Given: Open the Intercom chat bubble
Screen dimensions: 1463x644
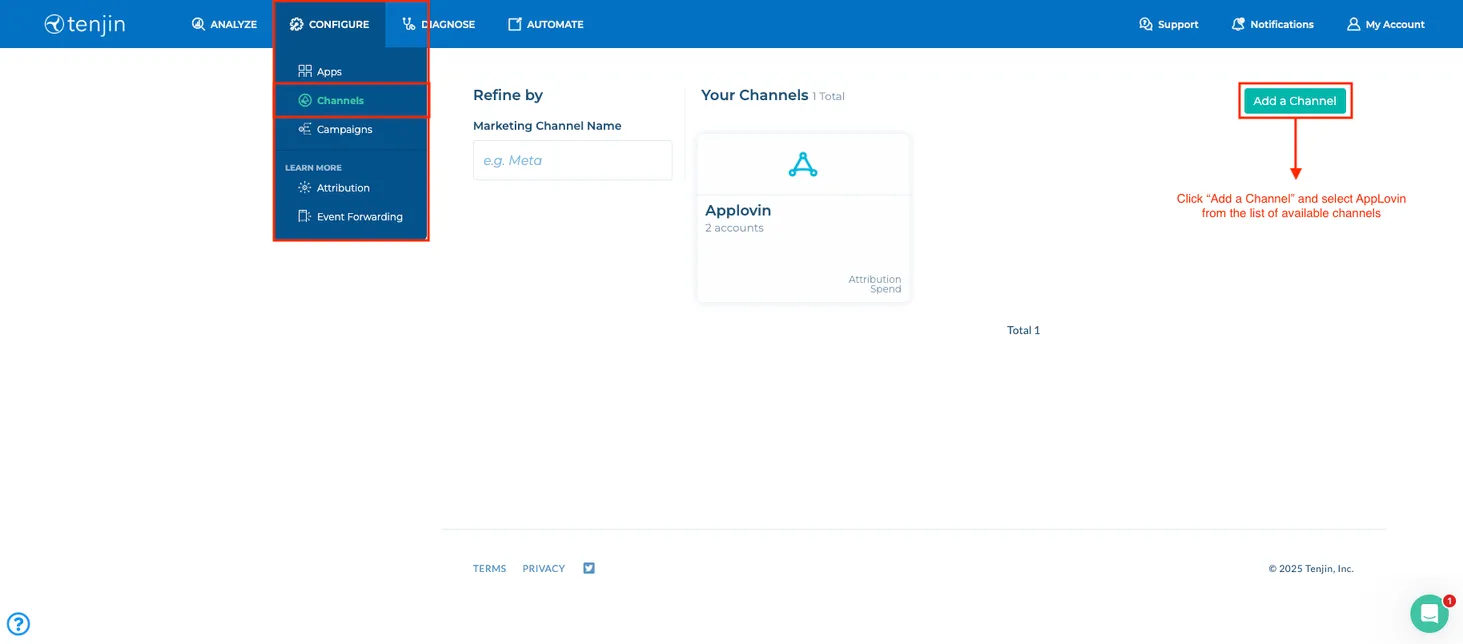Looking at the screenshot, I should pos(1428,613).
